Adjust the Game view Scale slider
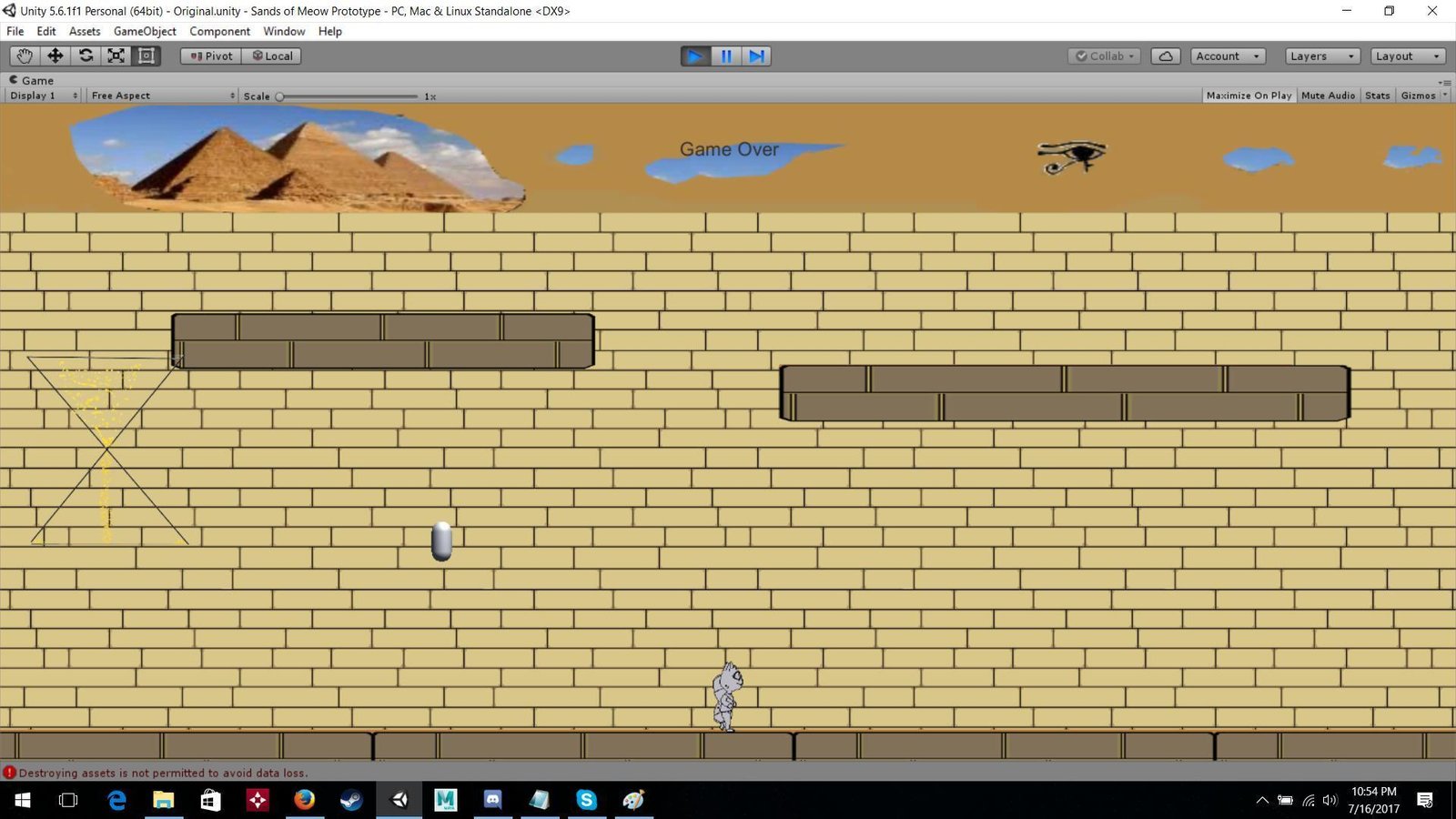The image size is (1456, 819). (x=349, y=96)
